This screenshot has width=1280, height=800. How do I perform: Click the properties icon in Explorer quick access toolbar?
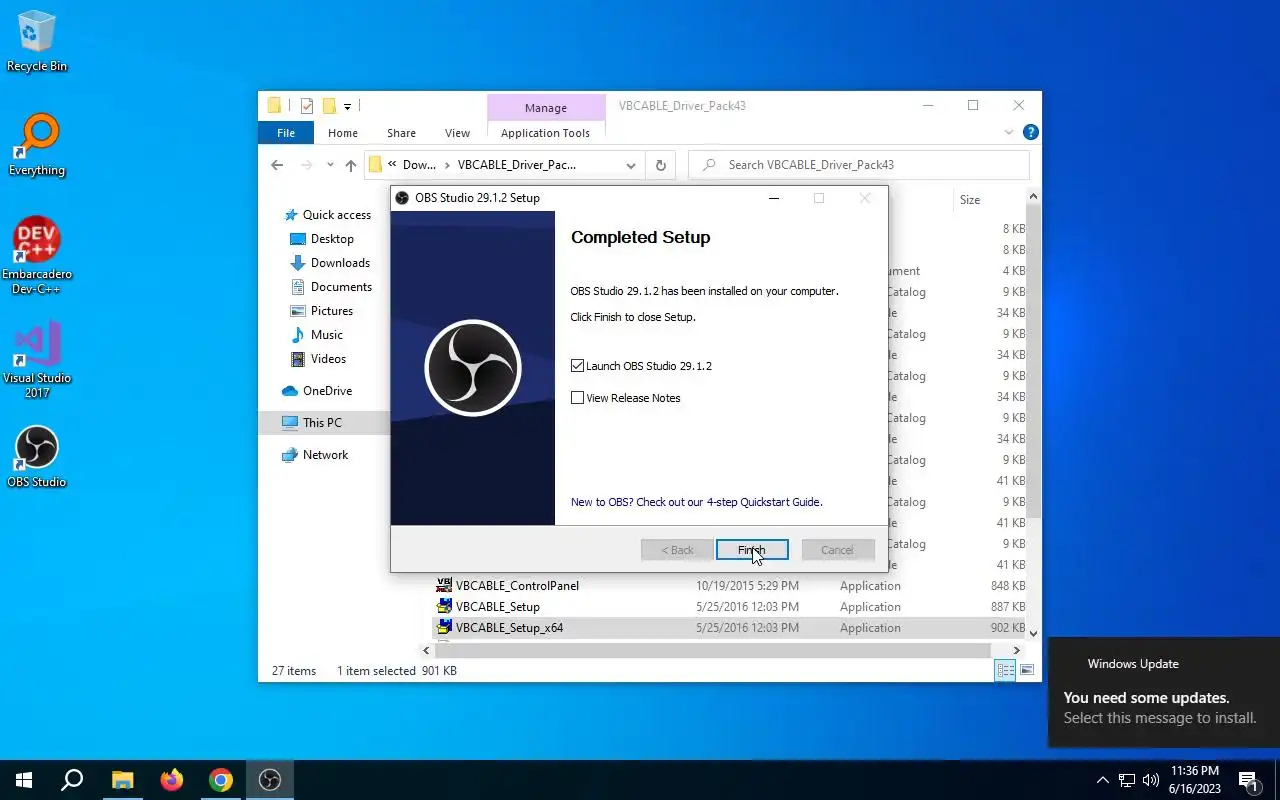tap(306, 106)
